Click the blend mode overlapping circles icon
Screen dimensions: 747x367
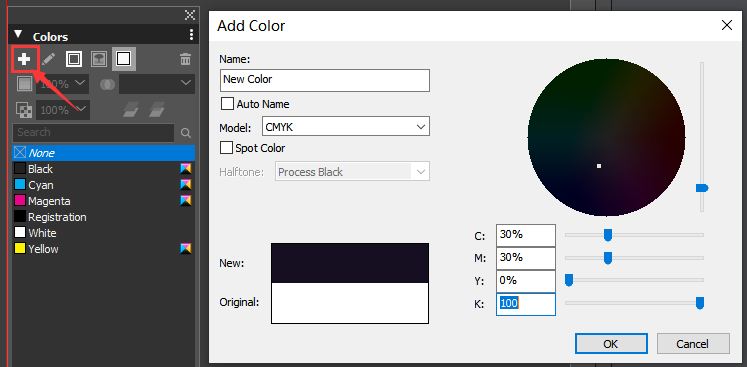[108, 84]
